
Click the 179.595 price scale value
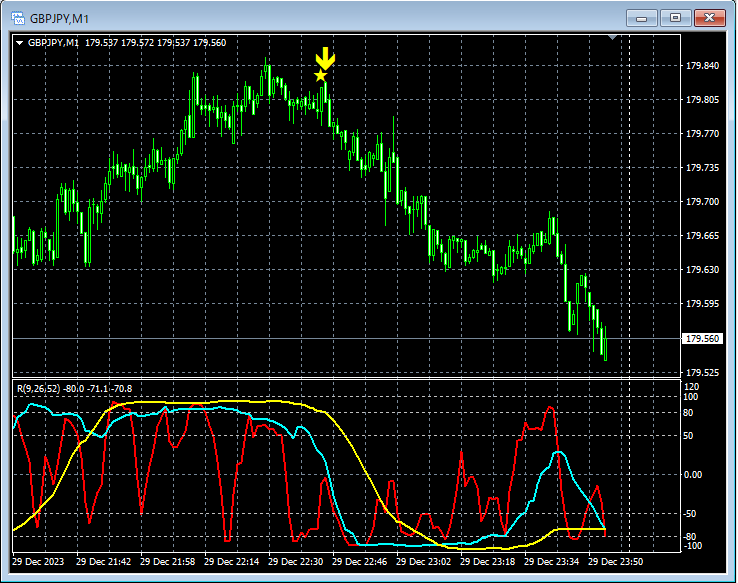pyautogui.click(x=702, y=304)
